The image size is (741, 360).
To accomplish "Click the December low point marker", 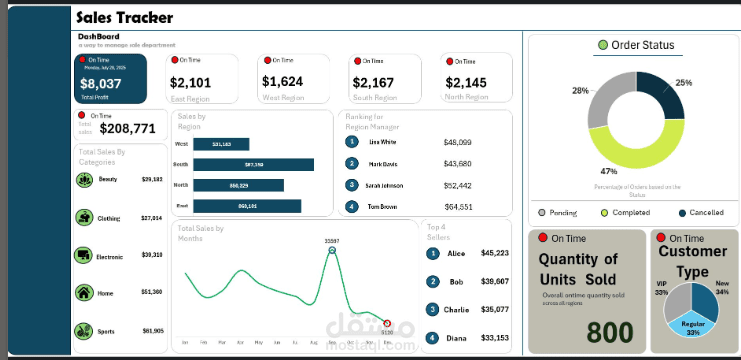I will coord(387,324).
